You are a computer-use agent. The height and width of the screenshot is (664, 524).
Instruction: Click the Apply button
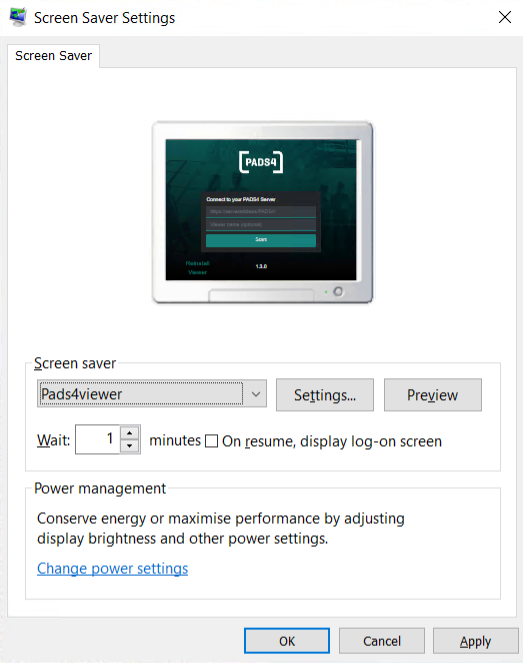pyautogui.click(x=475, y=641)
